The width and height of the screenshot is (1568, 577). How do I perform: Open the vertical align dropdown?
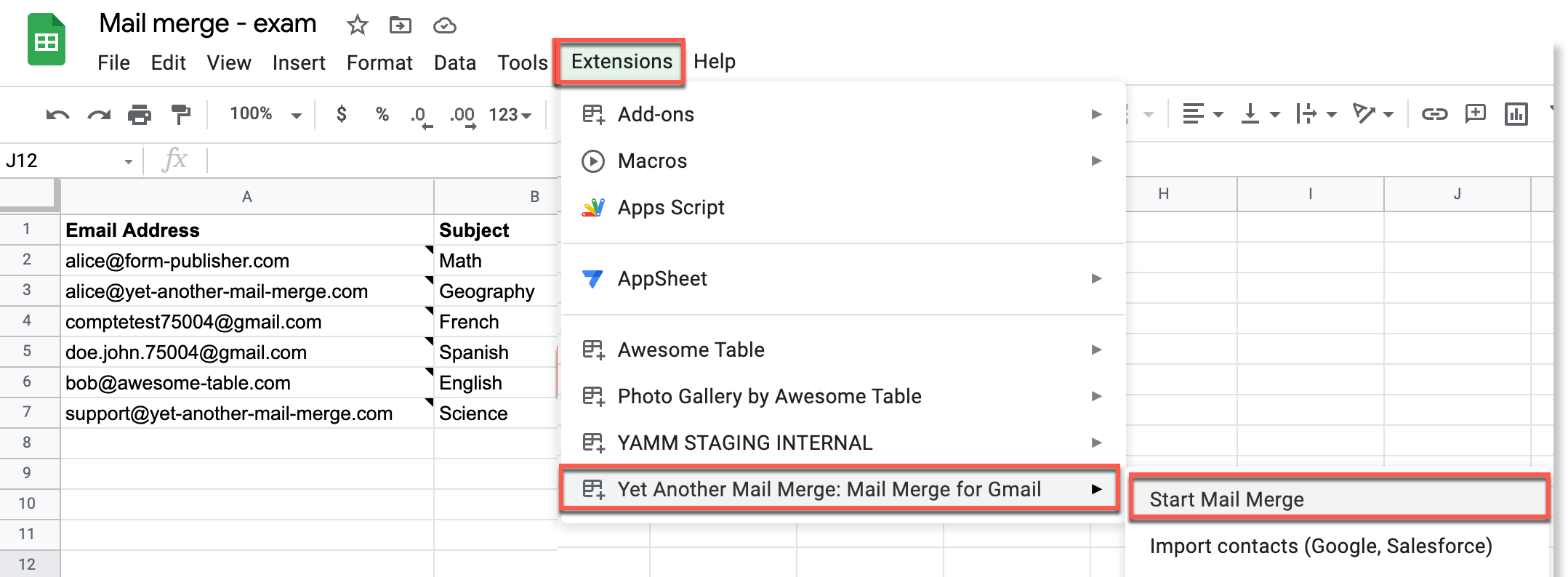point(1261,114)
